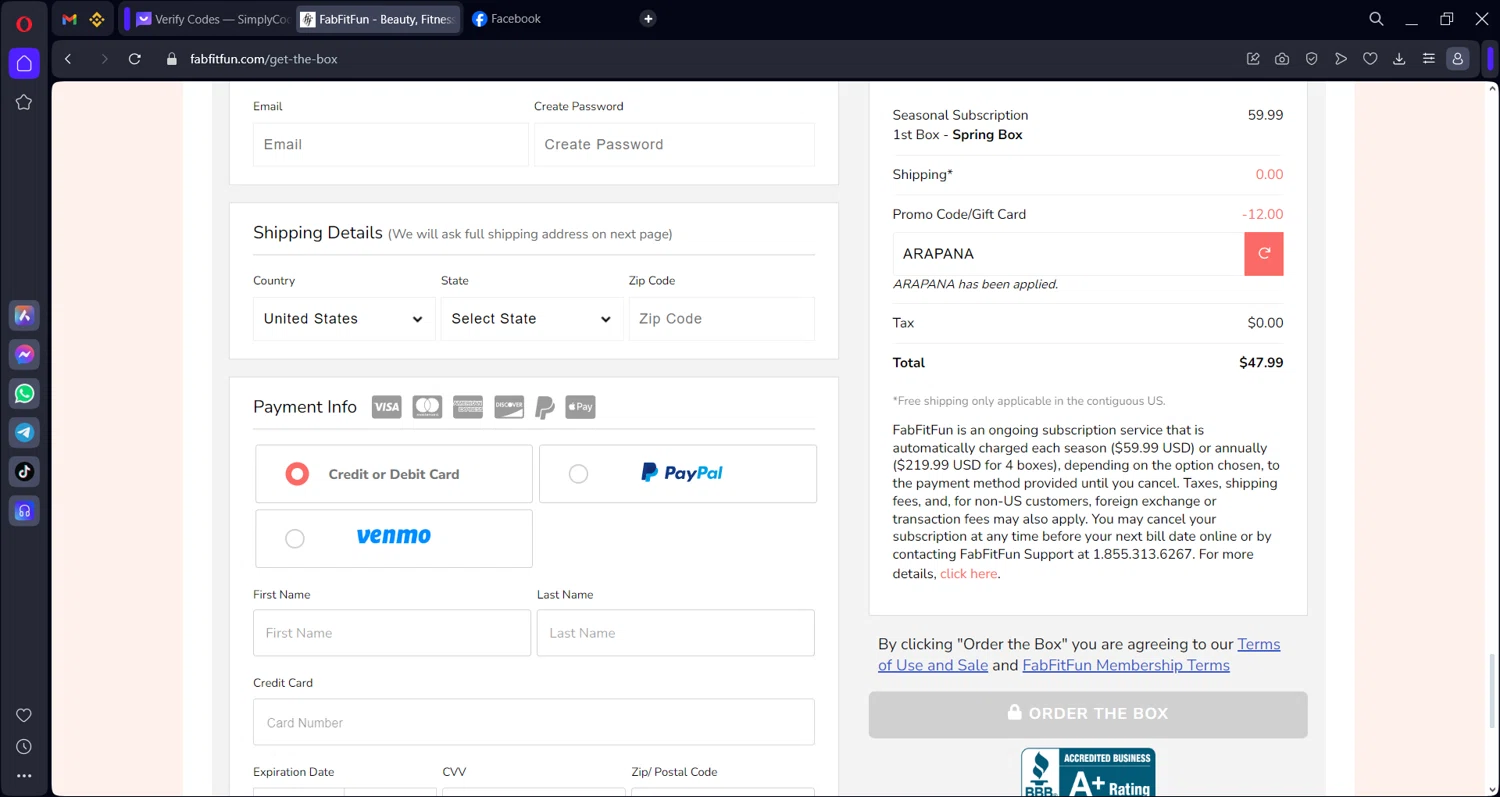This screenshot has width=1500, height=797.
Task: Search in tabs with magnifier icon
Action: (1376, 19)
